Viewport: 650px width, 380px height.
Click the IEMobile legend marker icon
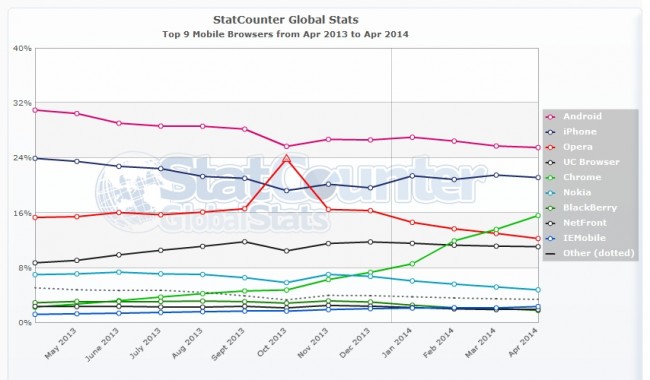pyautogui.click(x=551, y=239)
